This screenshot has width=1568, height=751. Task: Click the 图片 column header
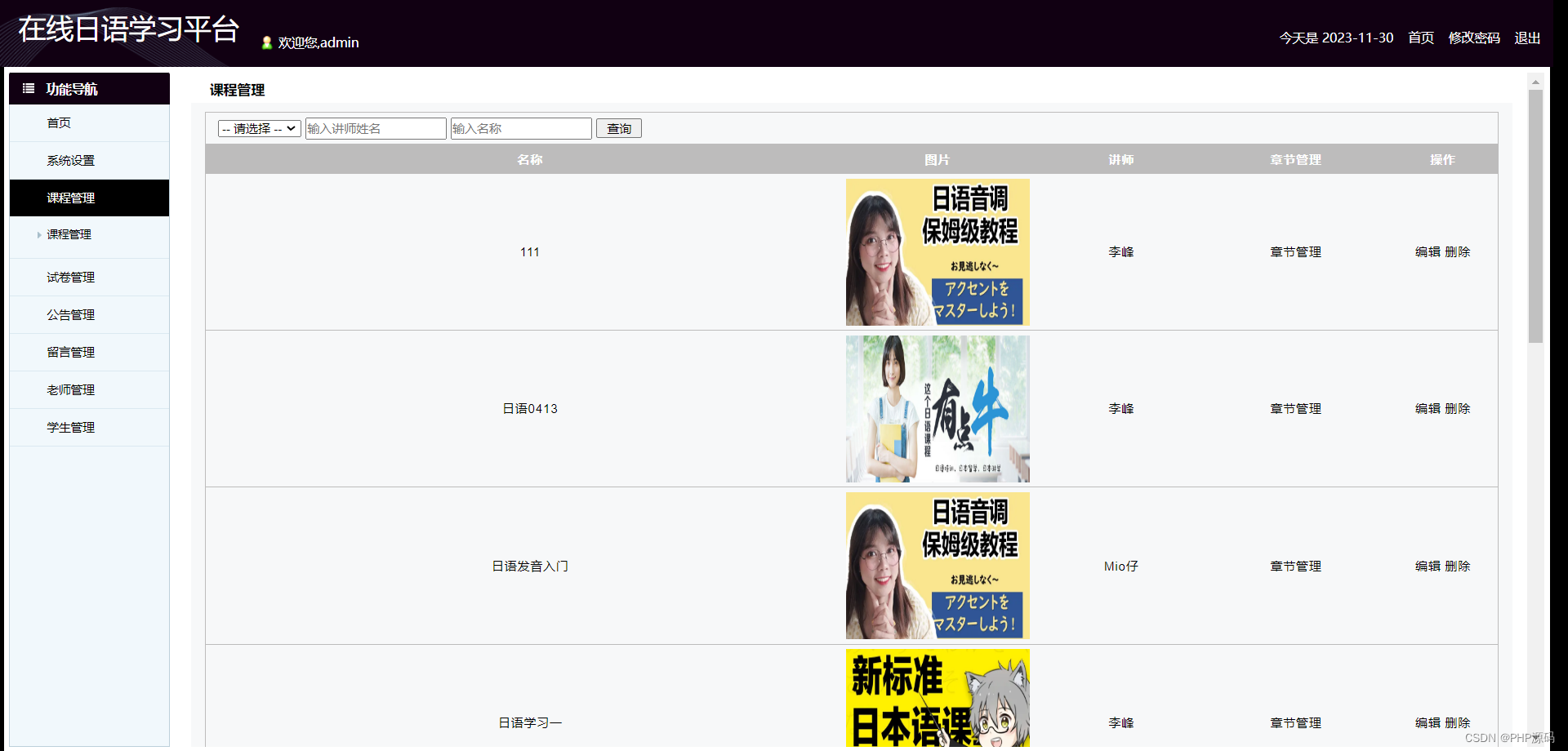pyautogui.click(x=938, y=160)
